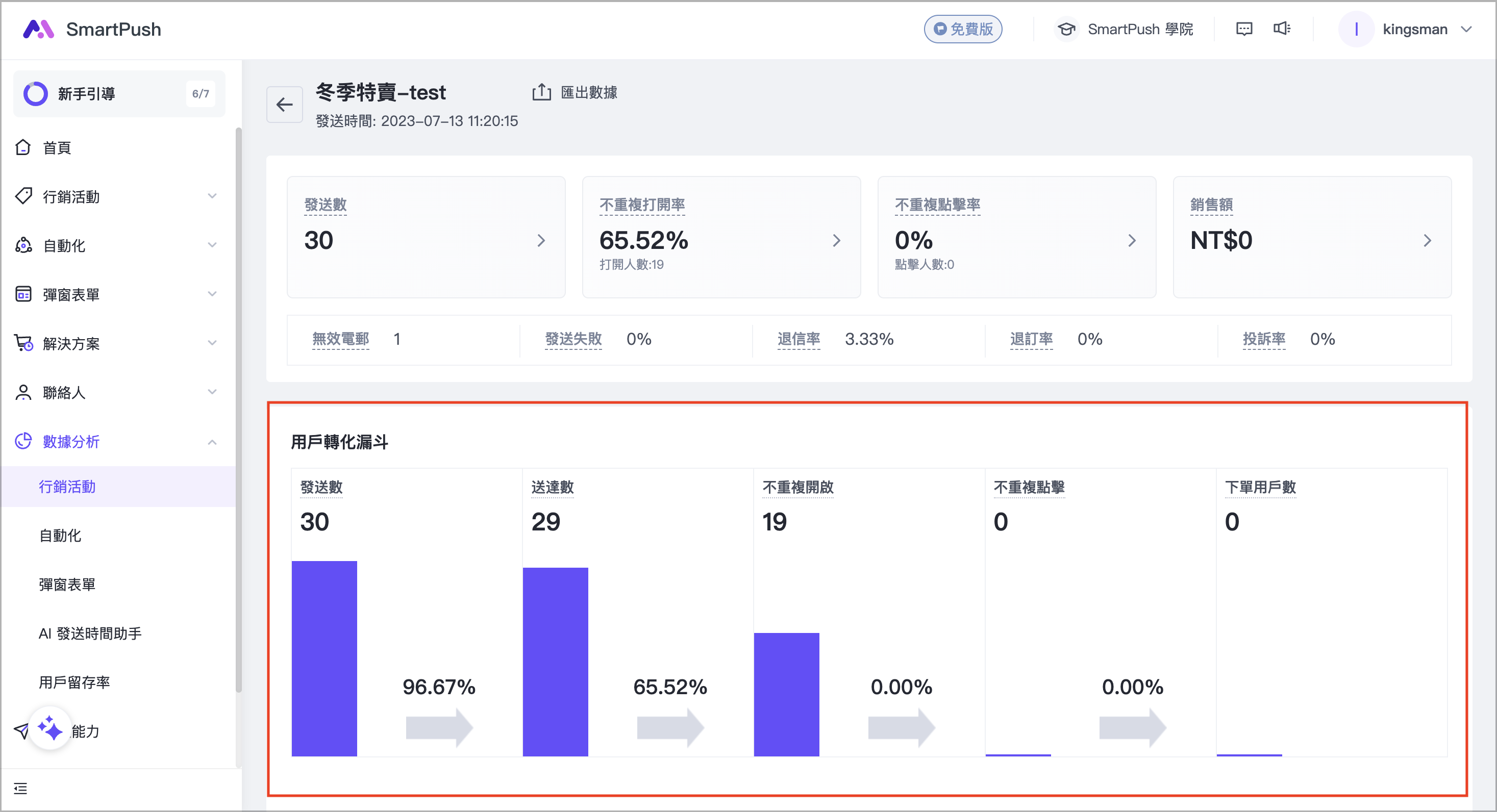
Task: Click the 免費版 plan badge
Action: pos(963,29)
